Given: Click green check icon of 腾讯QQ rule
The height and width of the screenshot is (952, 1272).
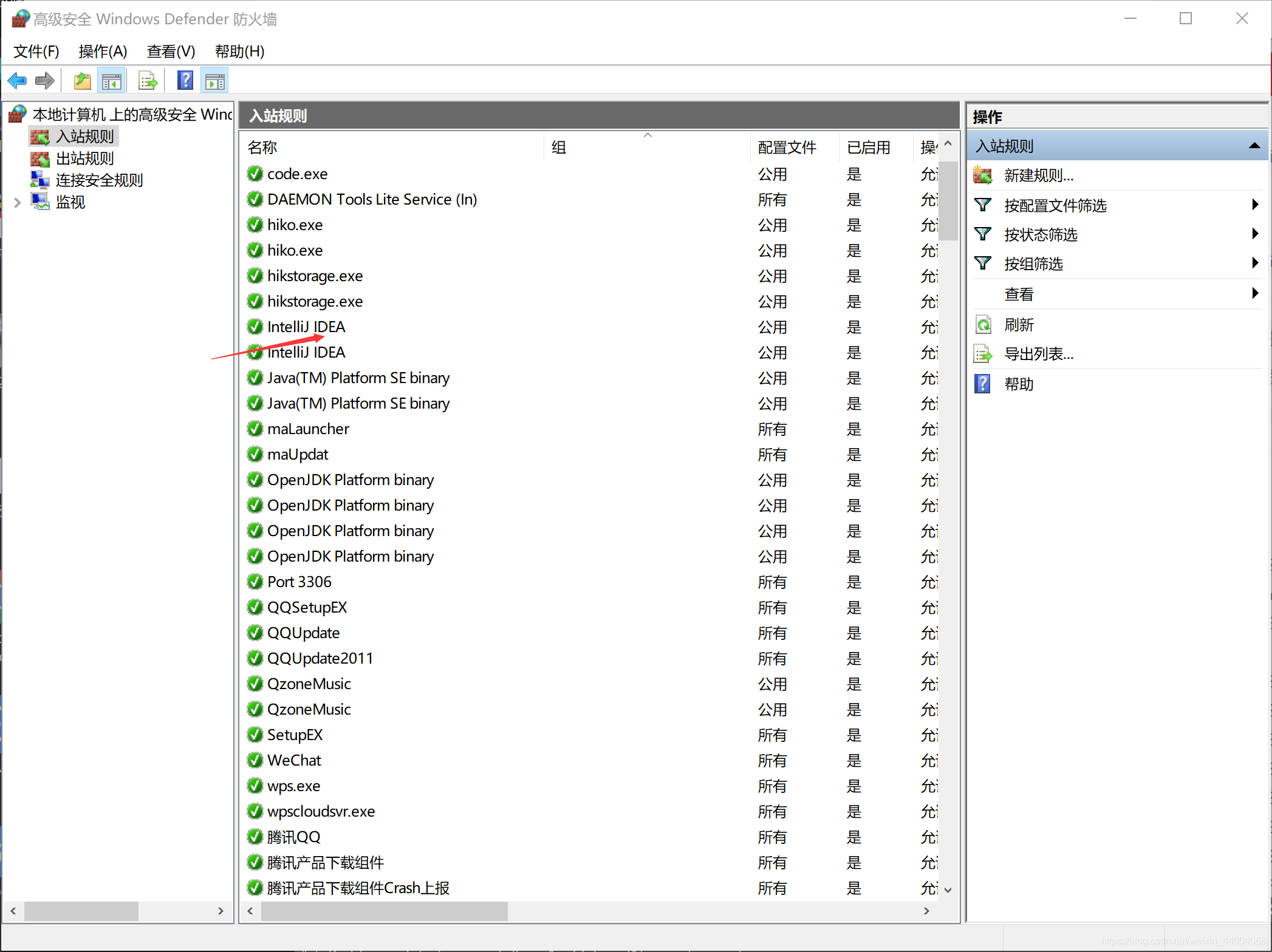Looking at the screenshot, I should tap(255, 837).
